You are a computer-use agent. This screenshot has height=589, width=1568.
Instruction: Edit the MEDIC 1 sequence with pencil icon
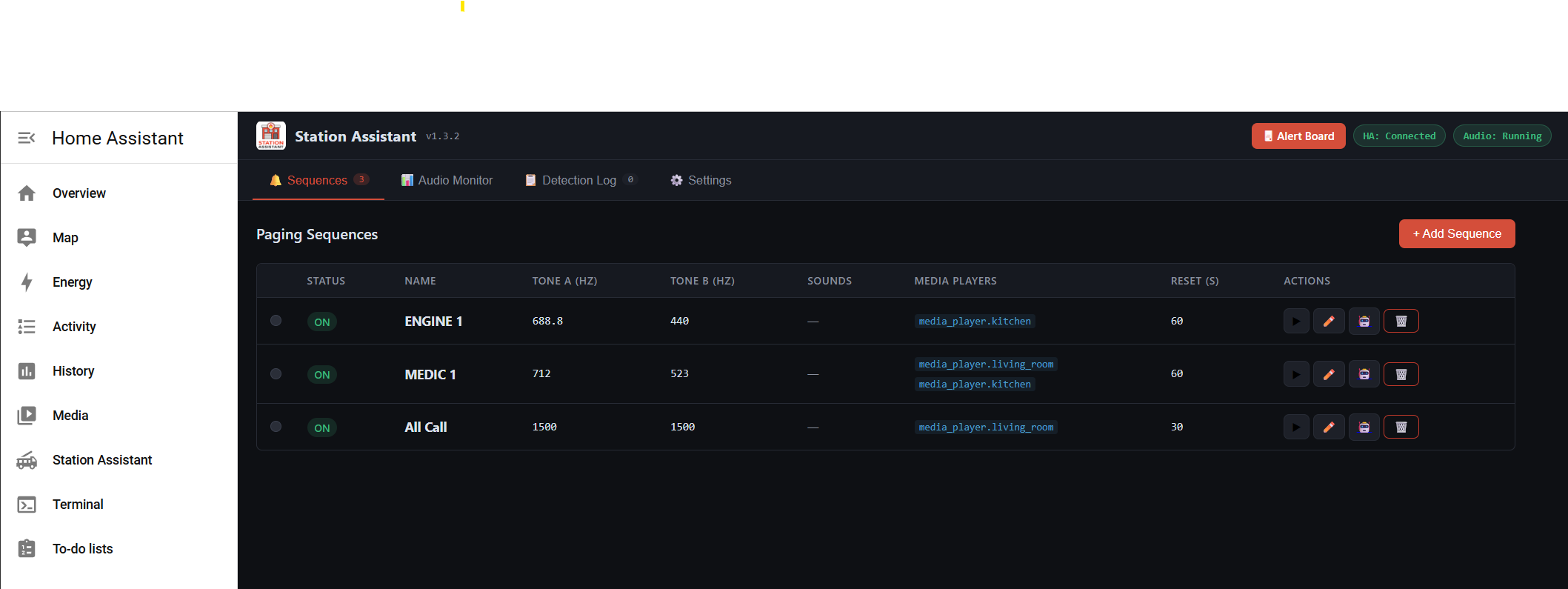point(1329,374)
